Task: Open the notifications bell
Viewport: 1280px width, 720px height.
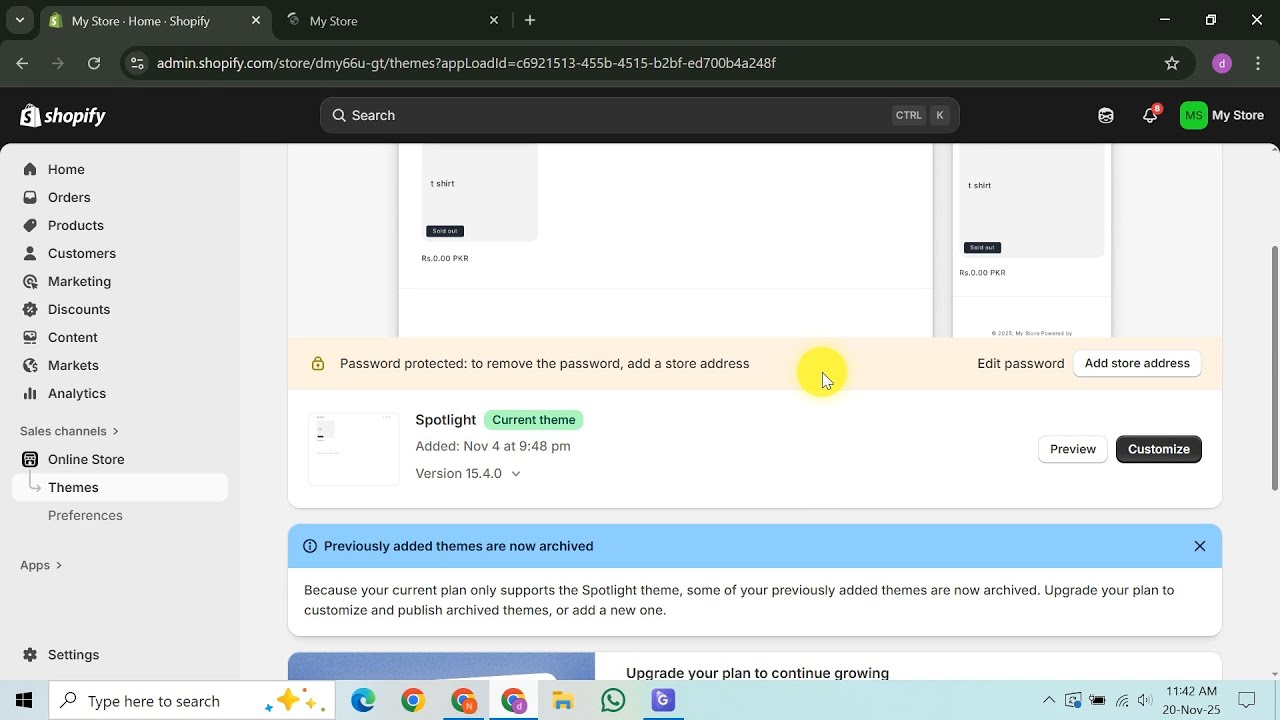Action: pos(1150,115)
